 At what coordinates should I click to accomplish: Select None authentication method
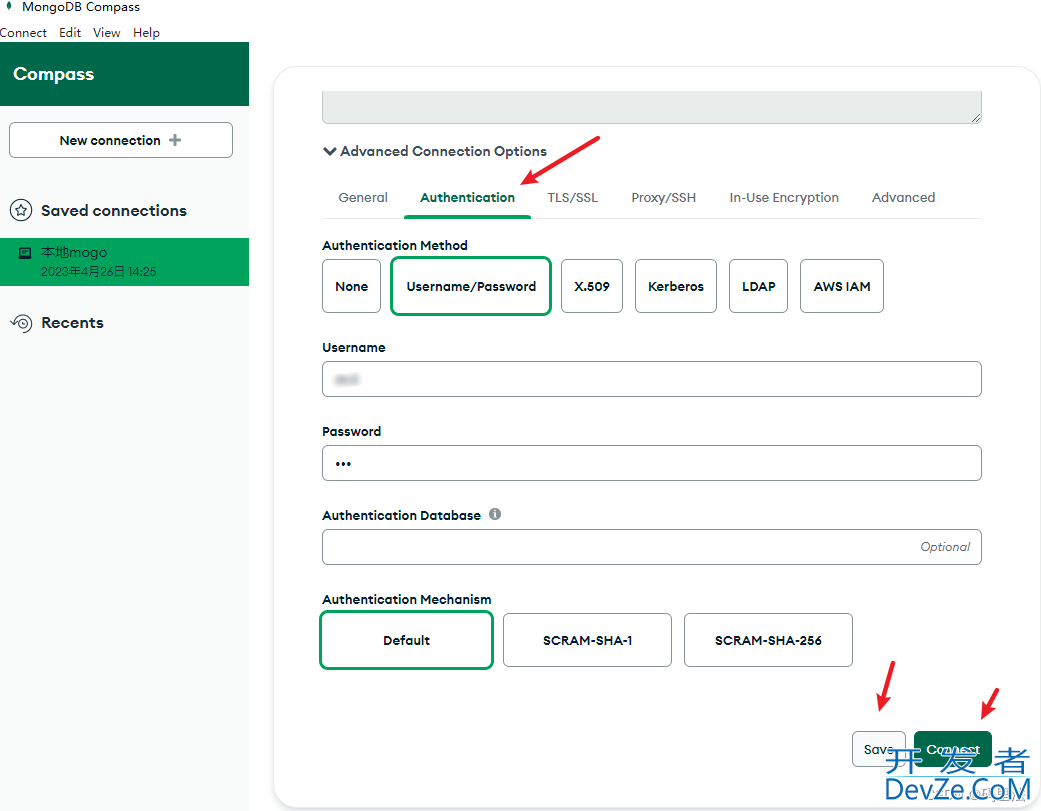[351, 286]
